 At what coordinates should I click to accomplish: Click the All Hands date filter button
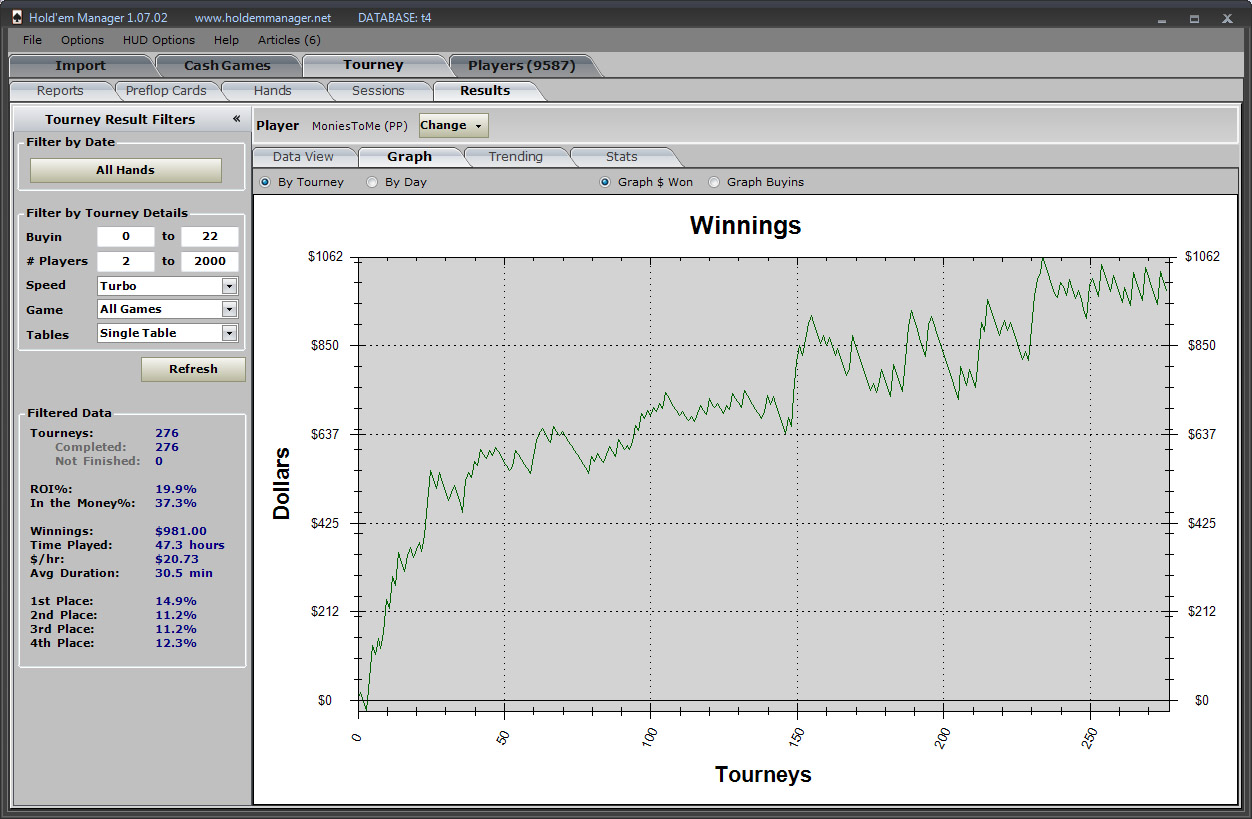click(125, 170)
